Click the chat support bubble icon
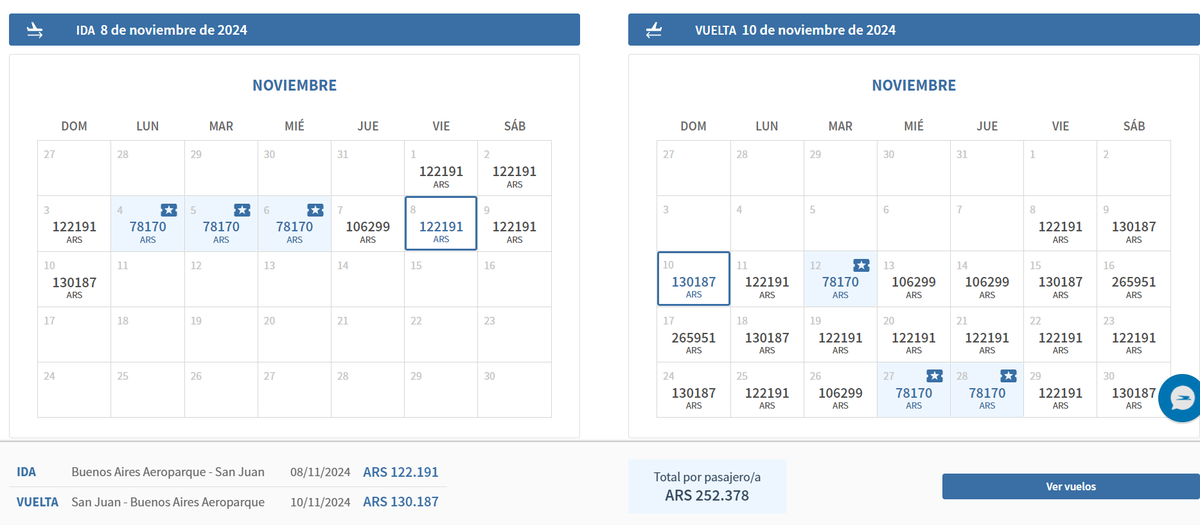Image resolution: width=1200 pixels, height=525 pixels. 1181,400
